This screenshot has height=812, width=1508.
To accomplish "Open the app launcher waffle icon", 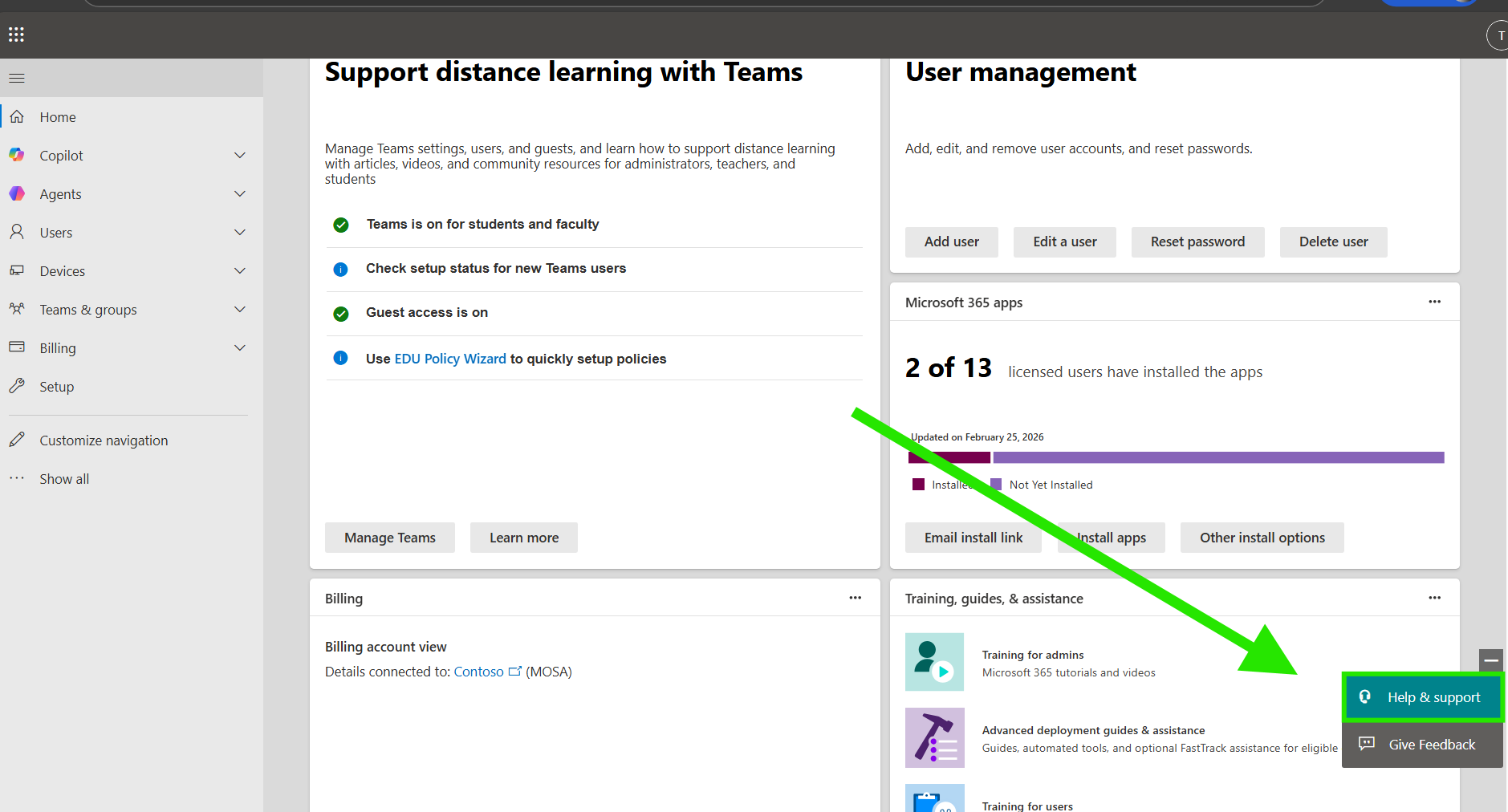I will click(x=16, y=35).
